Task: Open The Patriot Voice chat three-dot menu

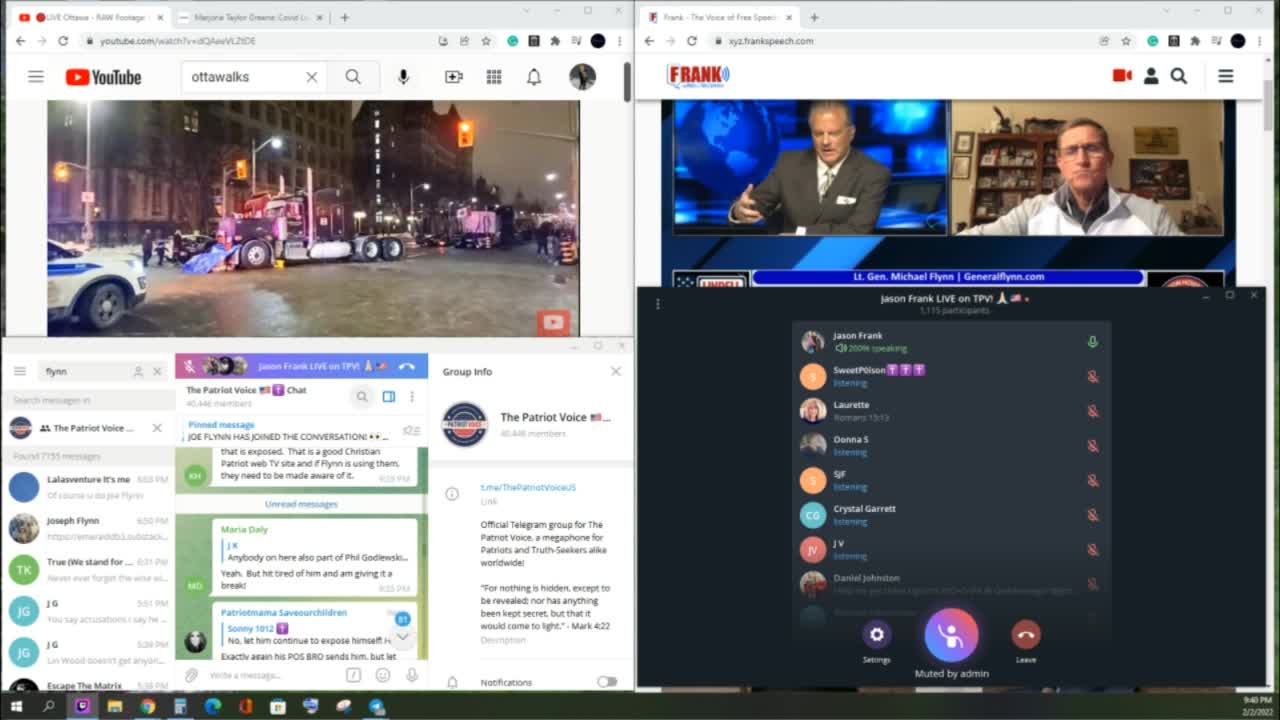Action: point(411,397)
